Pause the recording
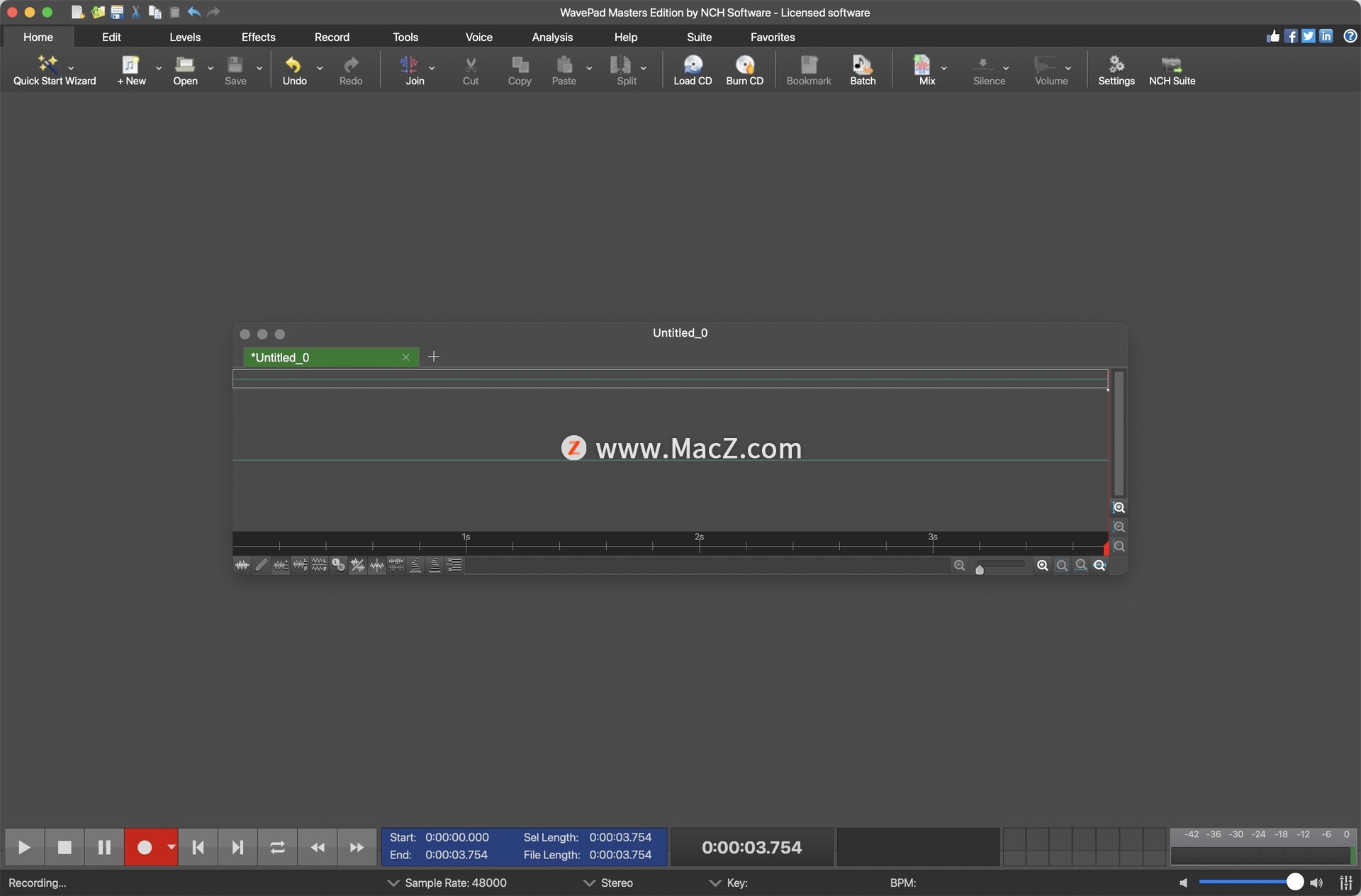Screen dimensions: 1361x896 click(x=104, y=847)
